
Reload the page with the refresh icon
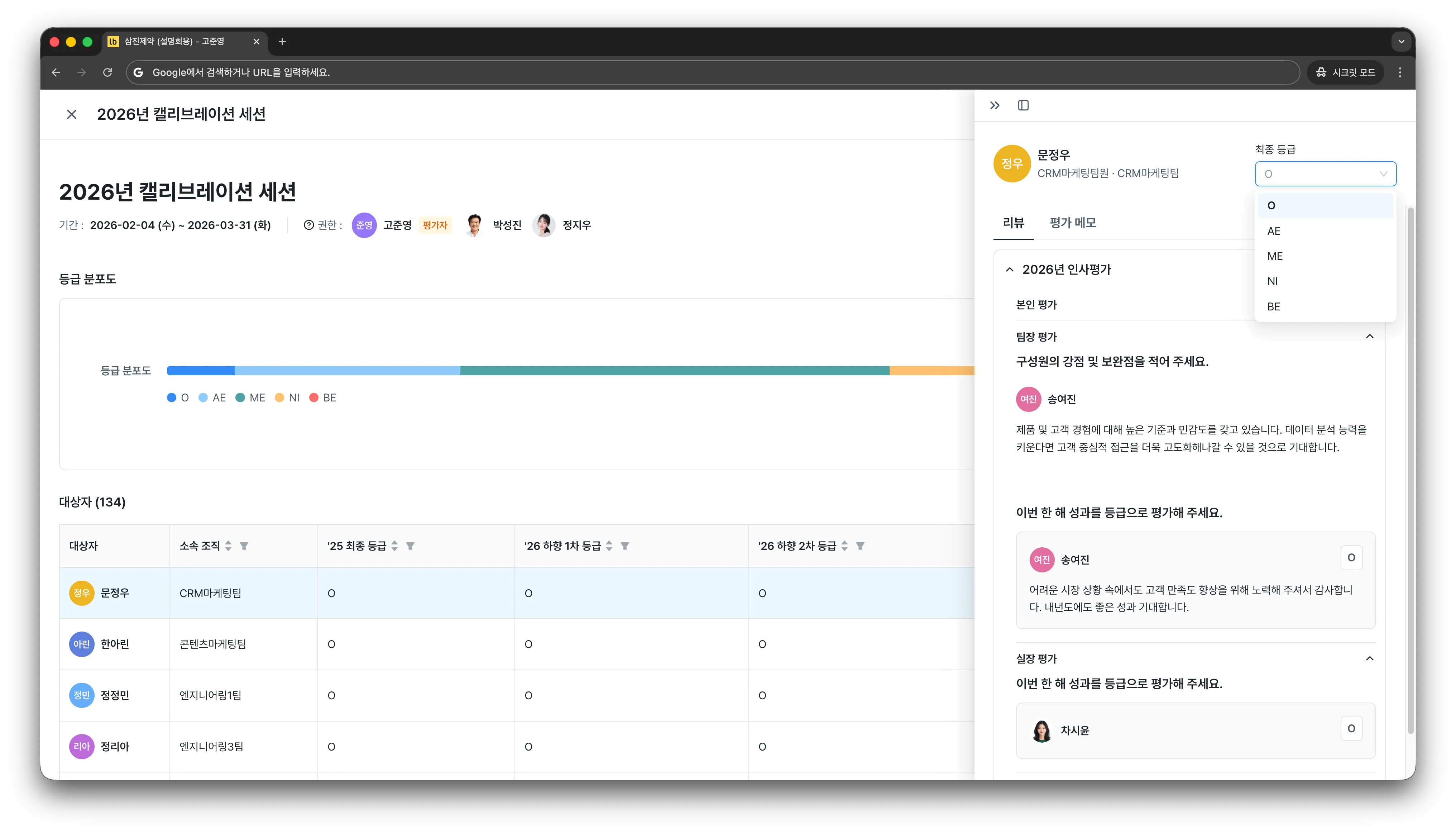(107, 72)
